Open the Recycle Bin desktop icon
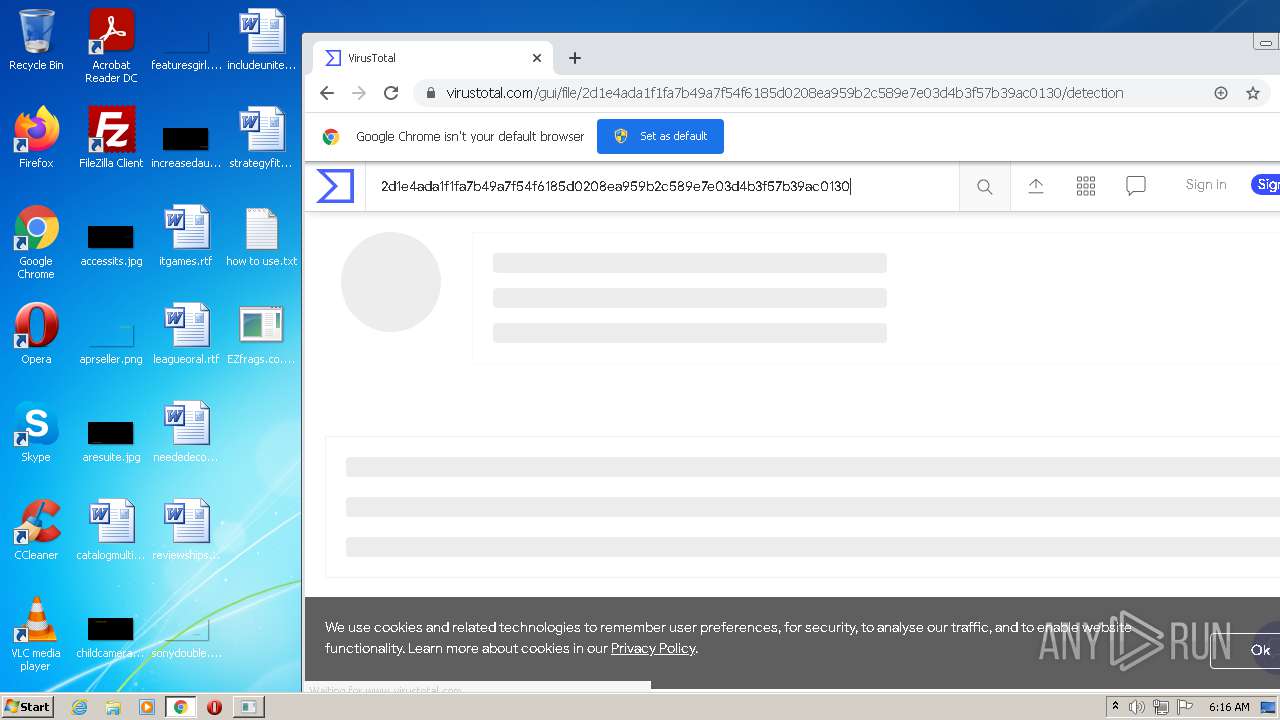This screenshot has width=1280, height=720. point(36,40)
